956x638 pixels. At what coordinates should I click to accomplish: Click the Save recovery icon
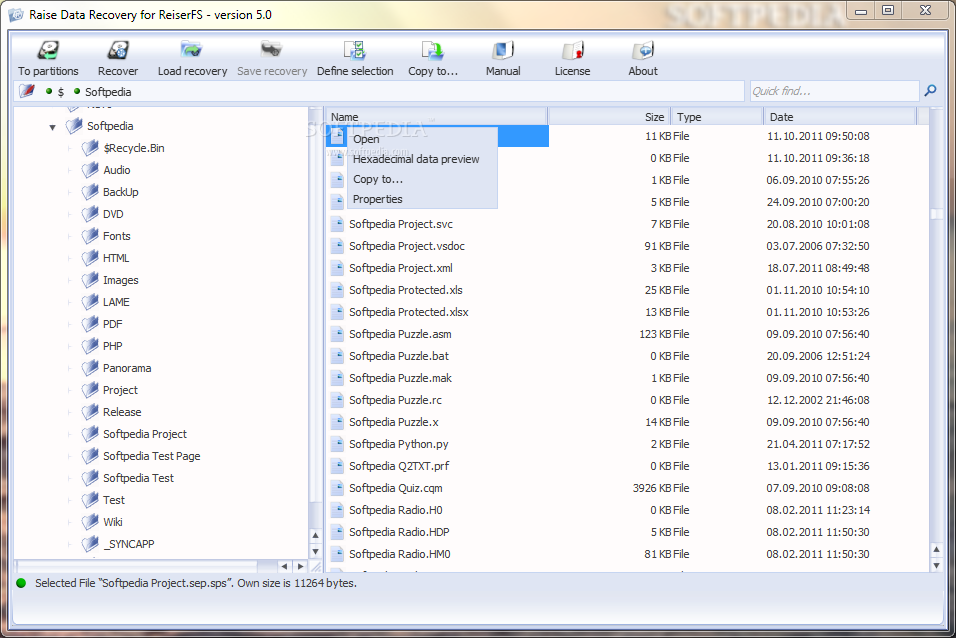[x=271, y=50]
